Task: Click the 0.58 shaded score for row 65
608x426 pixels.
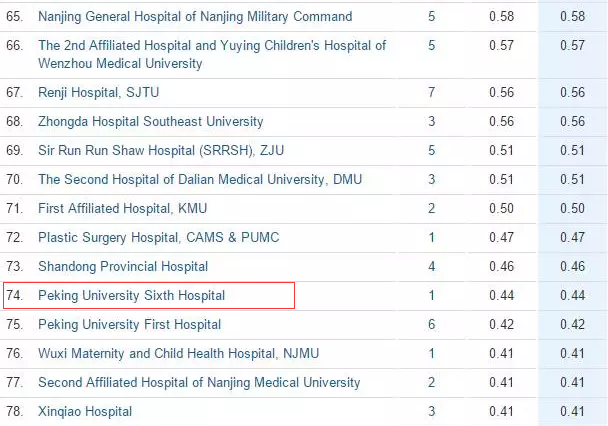Action: point(572,17)
